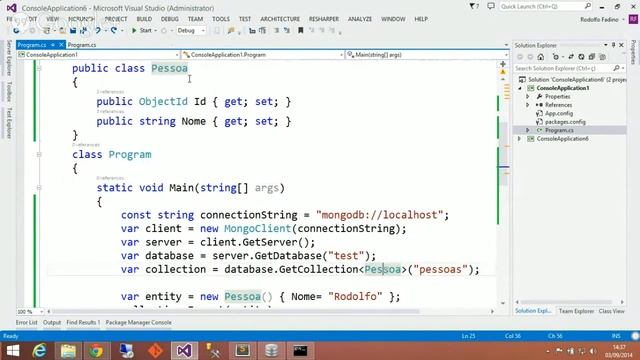The width and height of the screenshot is (640, 360).
Task: Switch to the Team Explorer tab
Action: pyautogui.click(x=576, y=311)
